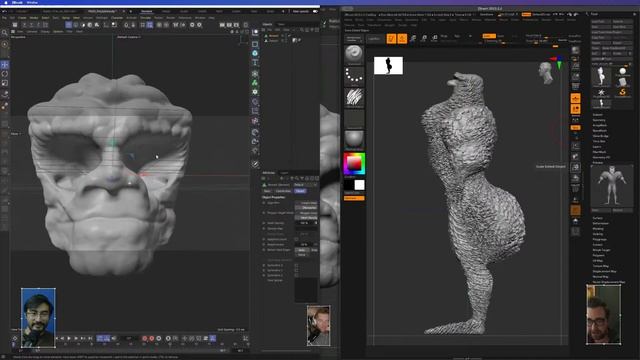Switch to the Objects manager tab in Cinema 4D
640x360 pixels.
coord(267,24)
